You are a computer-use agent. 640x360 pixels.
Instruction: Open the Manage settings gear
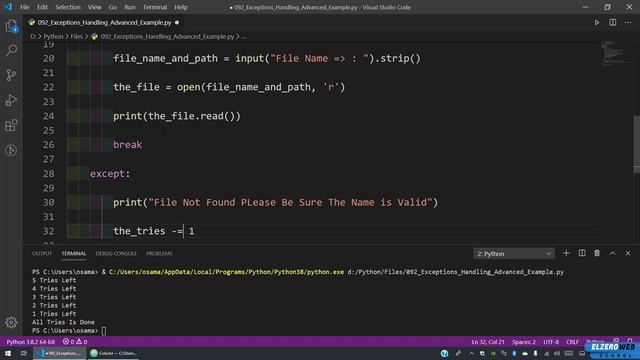tap(11, 322)
